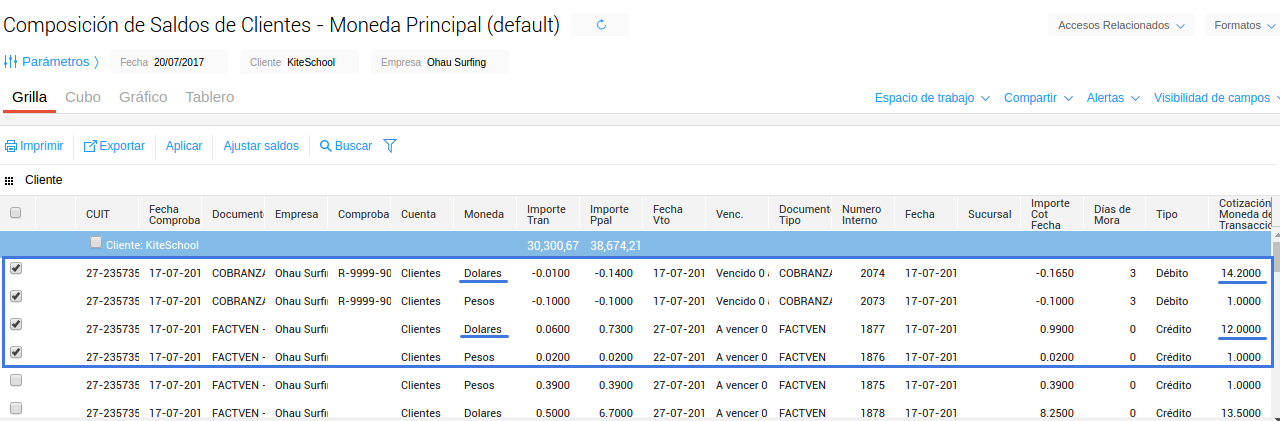
Task: Expand the Accesos Relacionados dropdown
Action: pyautogui.click(x=1124, y=25)
